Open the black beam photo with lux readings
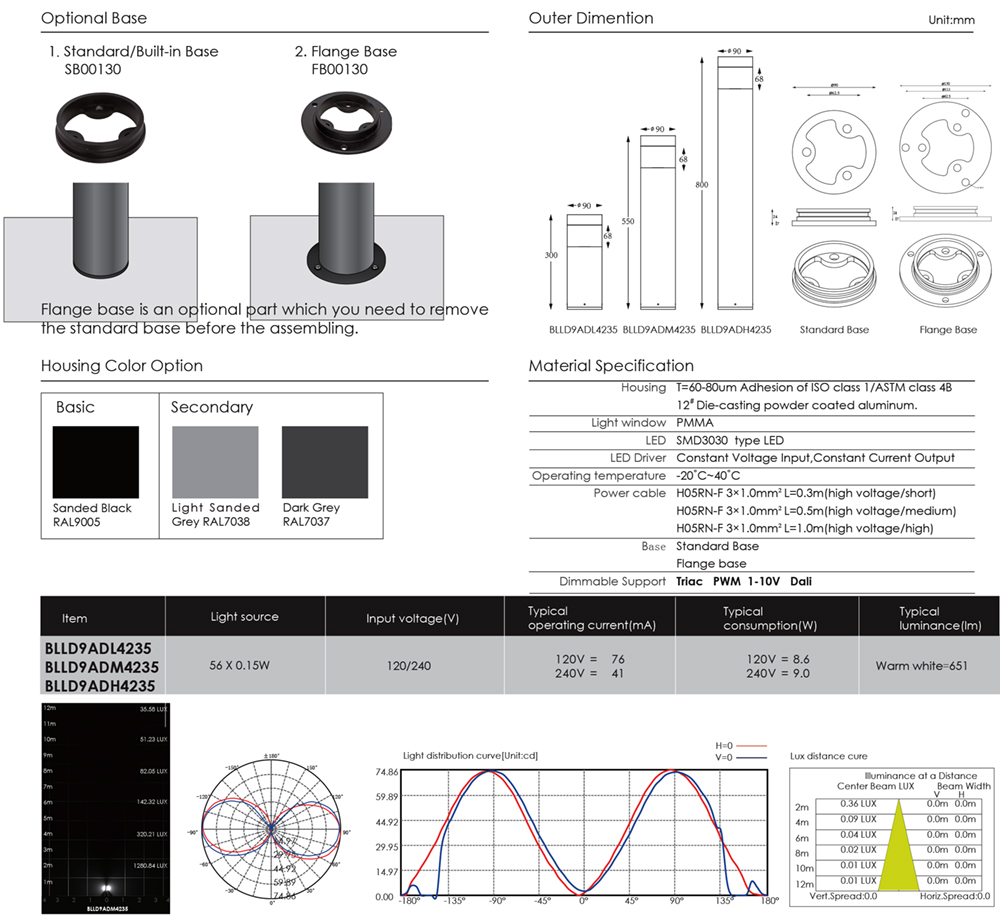1000x918 pixels. point(106,808)
